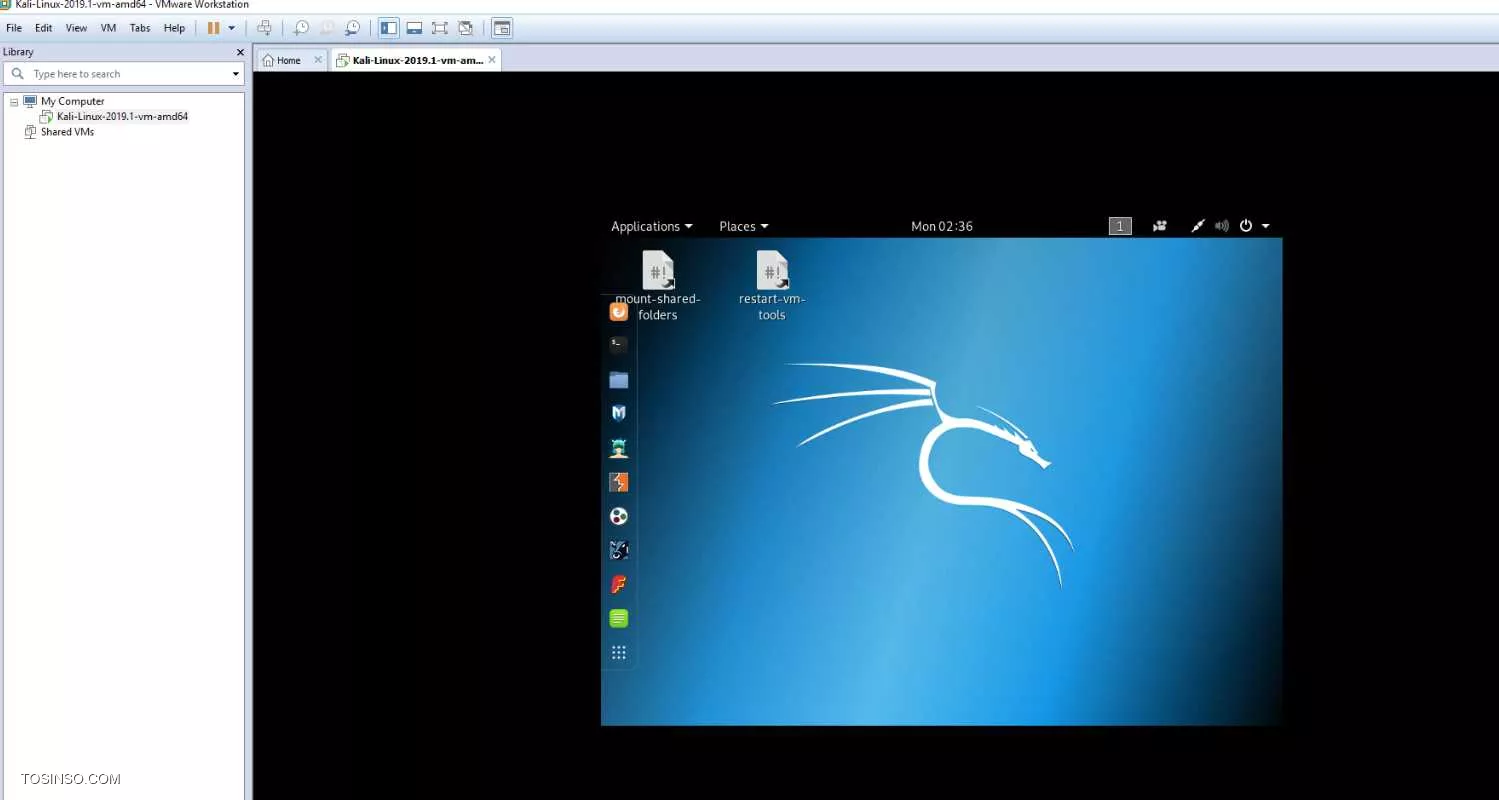The width and height of the screenshot is (1499, 800).
Task: Click the volume speaker icon in Kali bar
Action: [x=1221, y=226]
